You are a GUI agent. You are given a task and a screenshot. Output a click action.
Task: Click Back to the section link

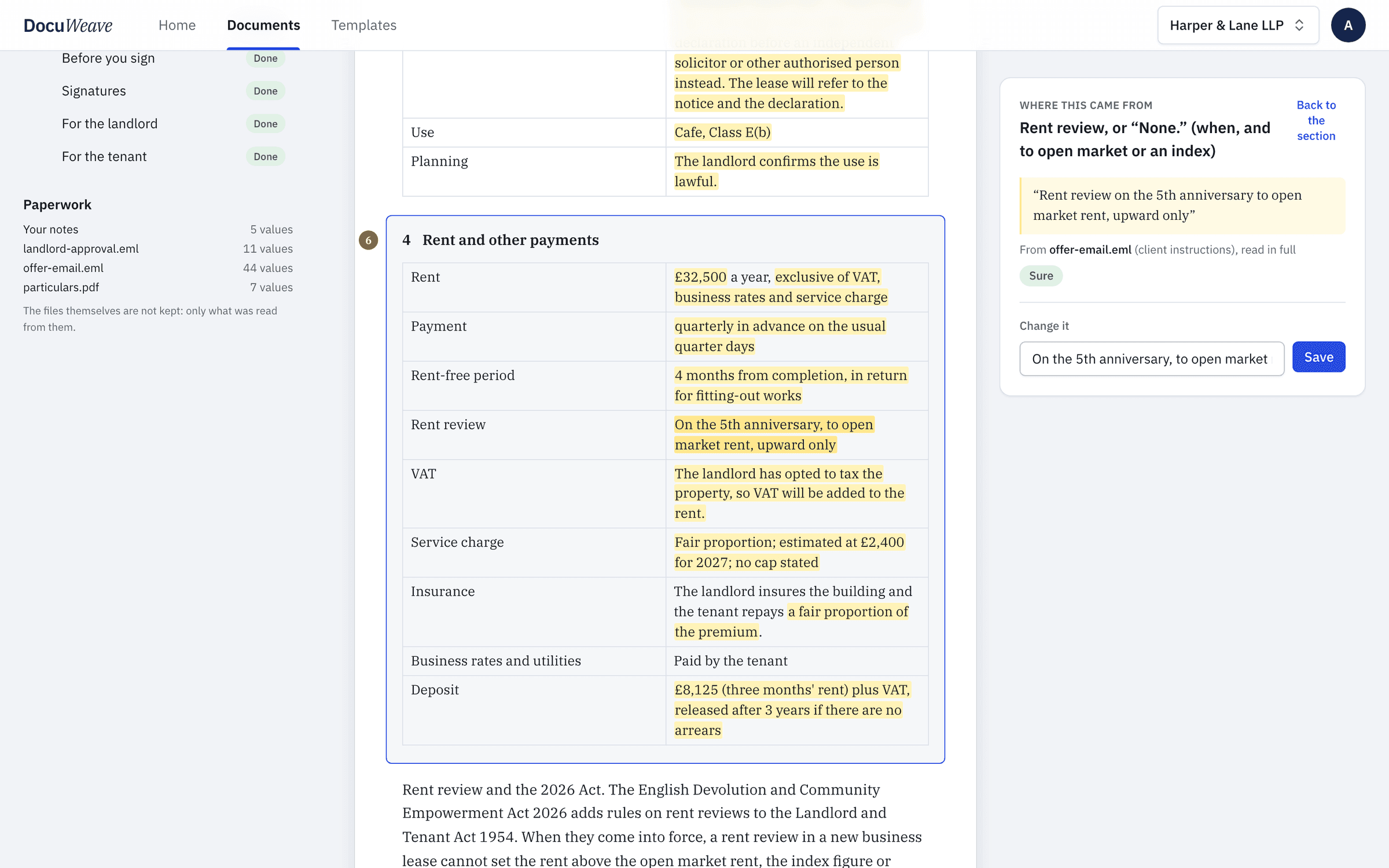[x=1316, y=120]
